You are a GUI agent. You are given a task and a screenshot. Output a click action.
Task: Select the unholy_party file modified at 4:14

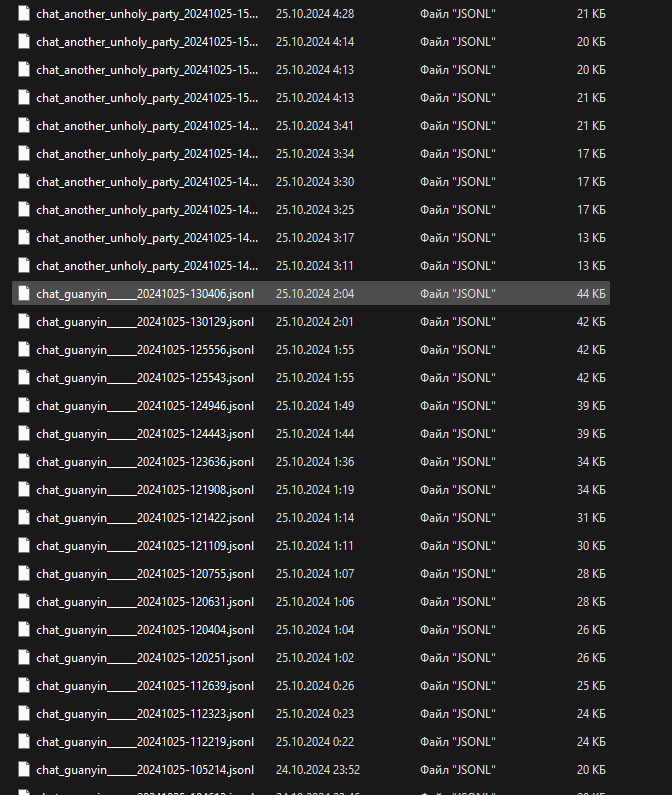[146, 42]
